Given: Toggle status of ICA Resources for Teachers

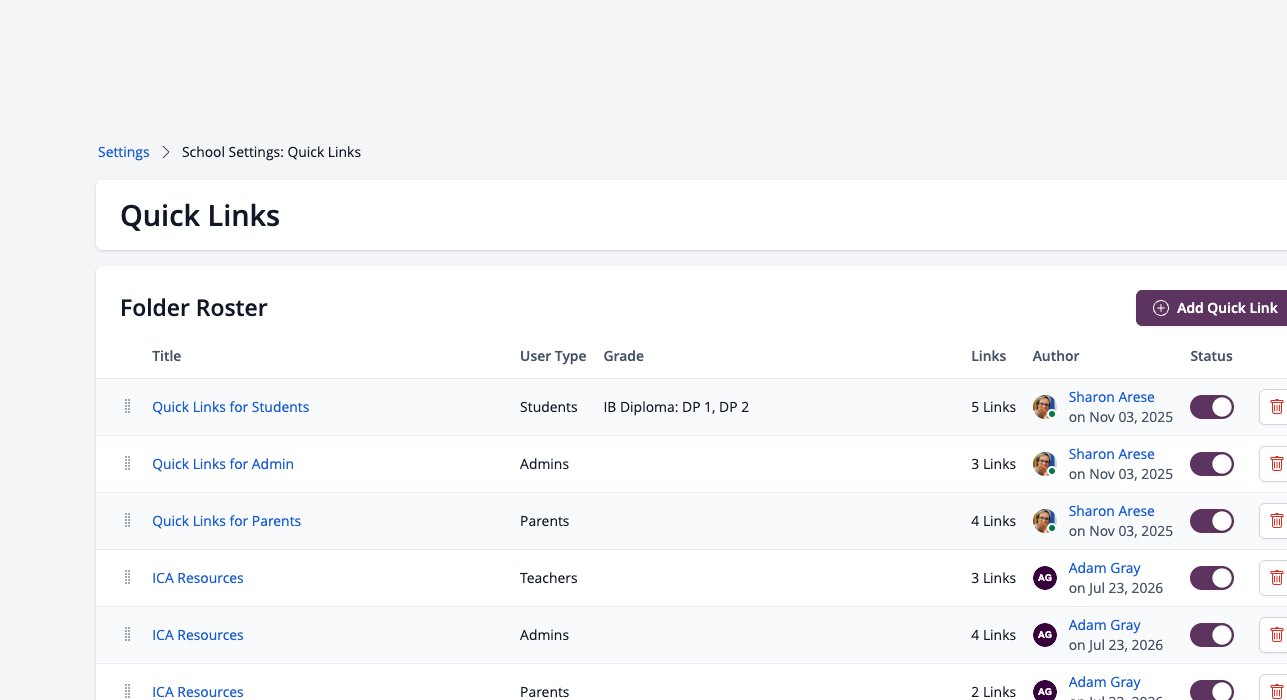Looking at the screenshot, I should pos(1212,578).
